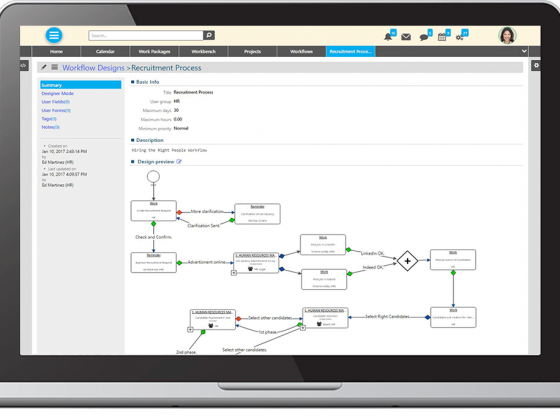560x420 pixels.
Task: Click blue diamond after Select Right Candidates
Action: [428, 317]
